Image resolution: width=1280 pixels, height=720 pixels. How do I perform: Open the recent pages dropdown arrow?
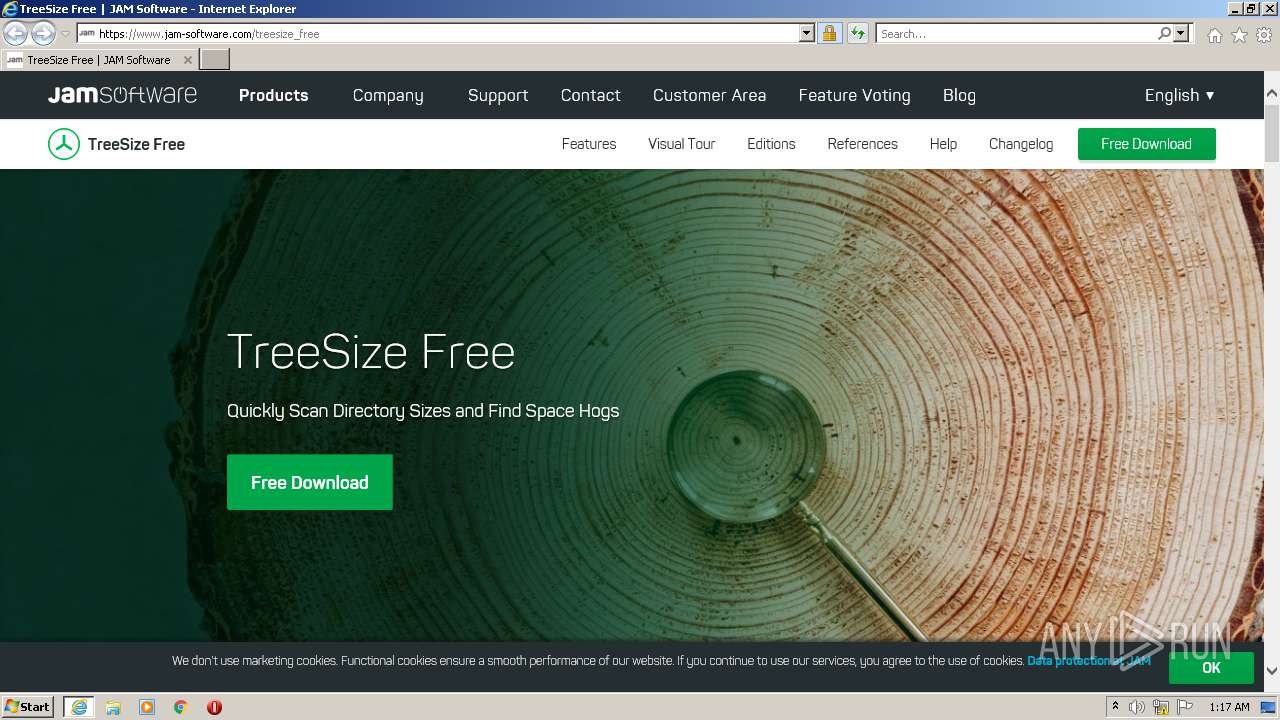click(x=65, y=34)
